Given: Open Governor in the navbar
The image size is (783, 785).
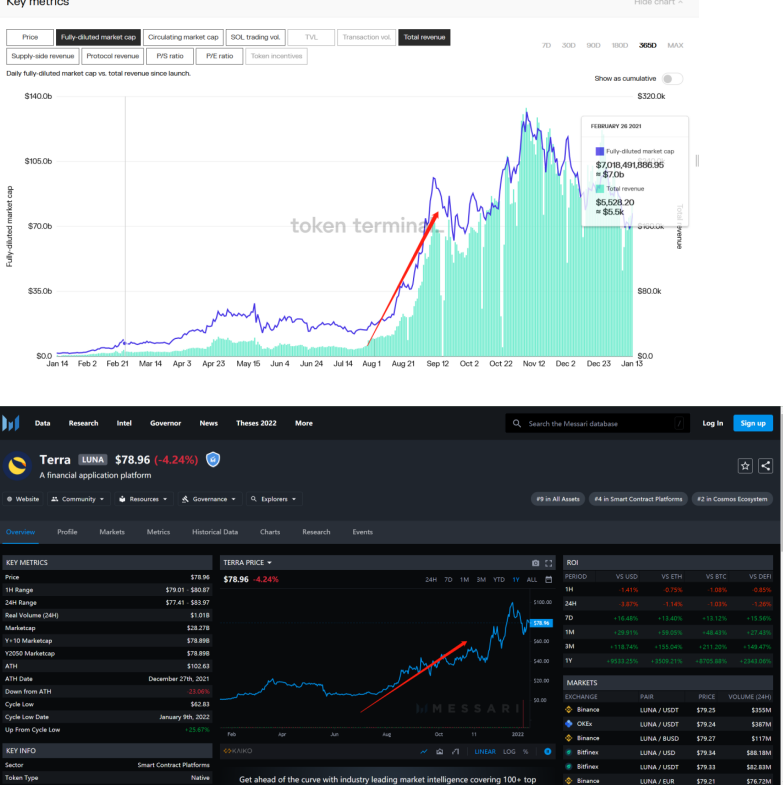Looking at the screenshot, I should click(166, 423).
